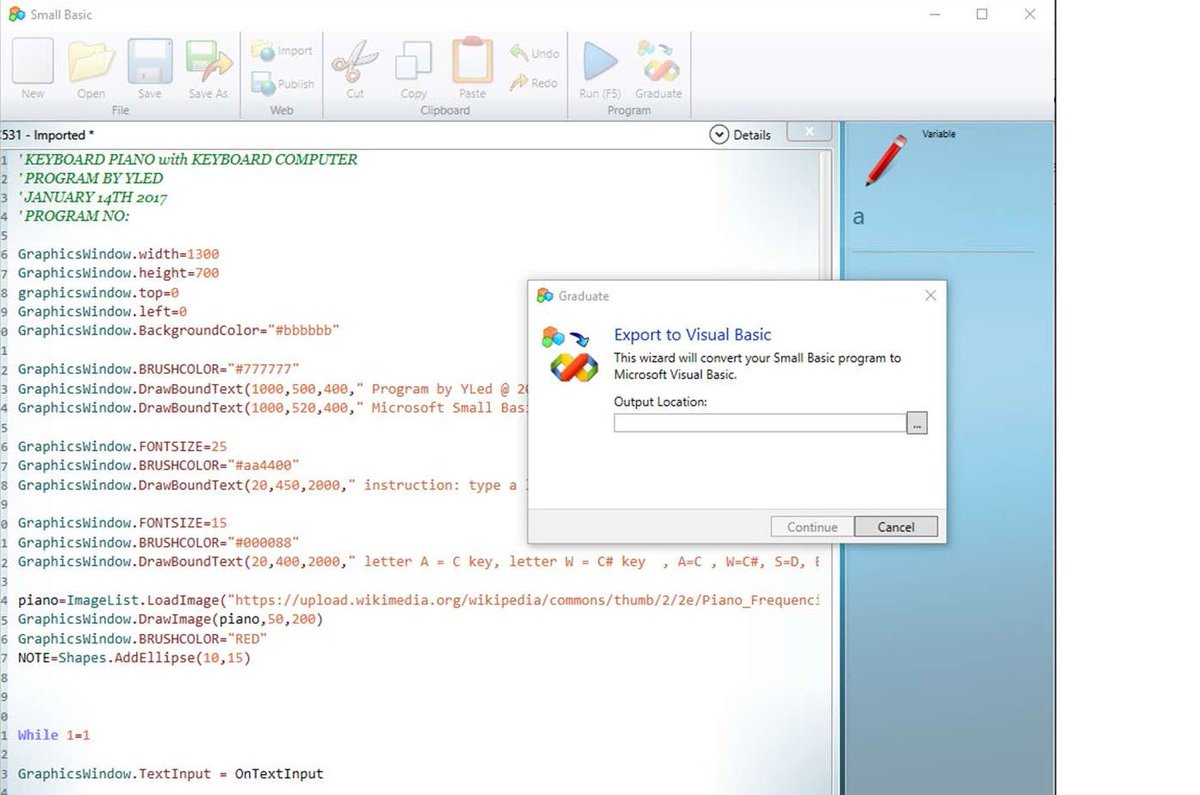Click the GraphicsWindow.FONTSIZE=25 code line

tap(122, 446)
